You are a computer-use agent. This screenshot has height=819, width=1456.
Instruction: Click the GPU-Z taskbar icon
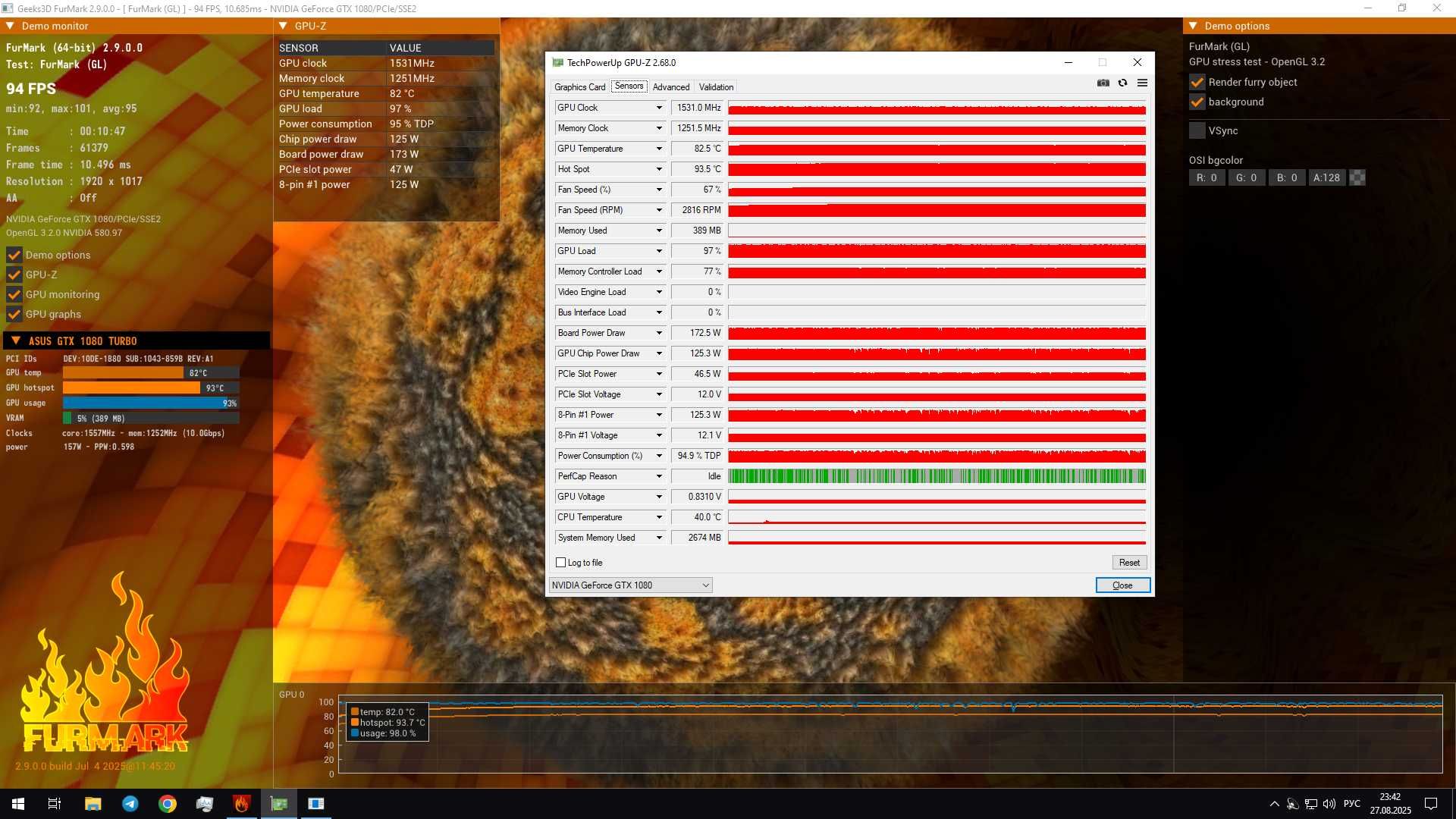pyautogui.click(x=279, y=804)
